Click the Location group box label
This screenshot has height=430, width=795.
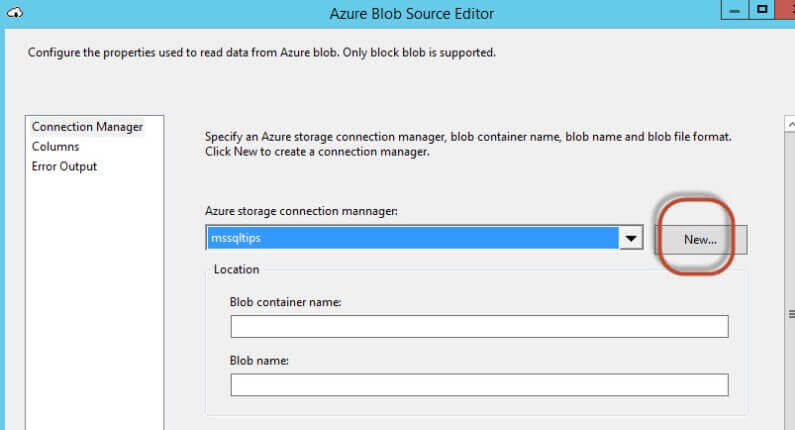point(236,270)
